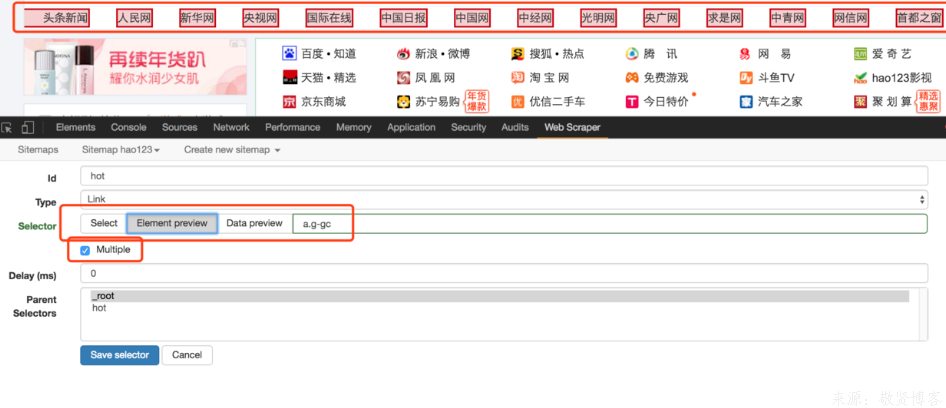Open the 央视网 link

(260, 19)
